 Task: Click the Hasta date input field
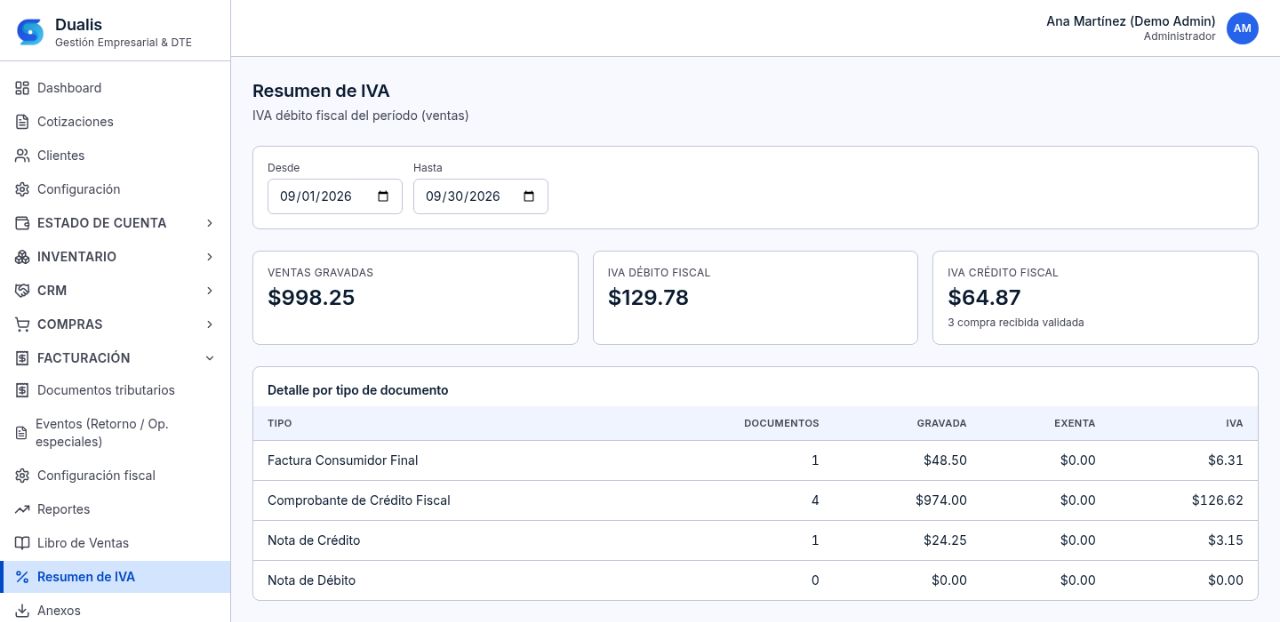481,196
